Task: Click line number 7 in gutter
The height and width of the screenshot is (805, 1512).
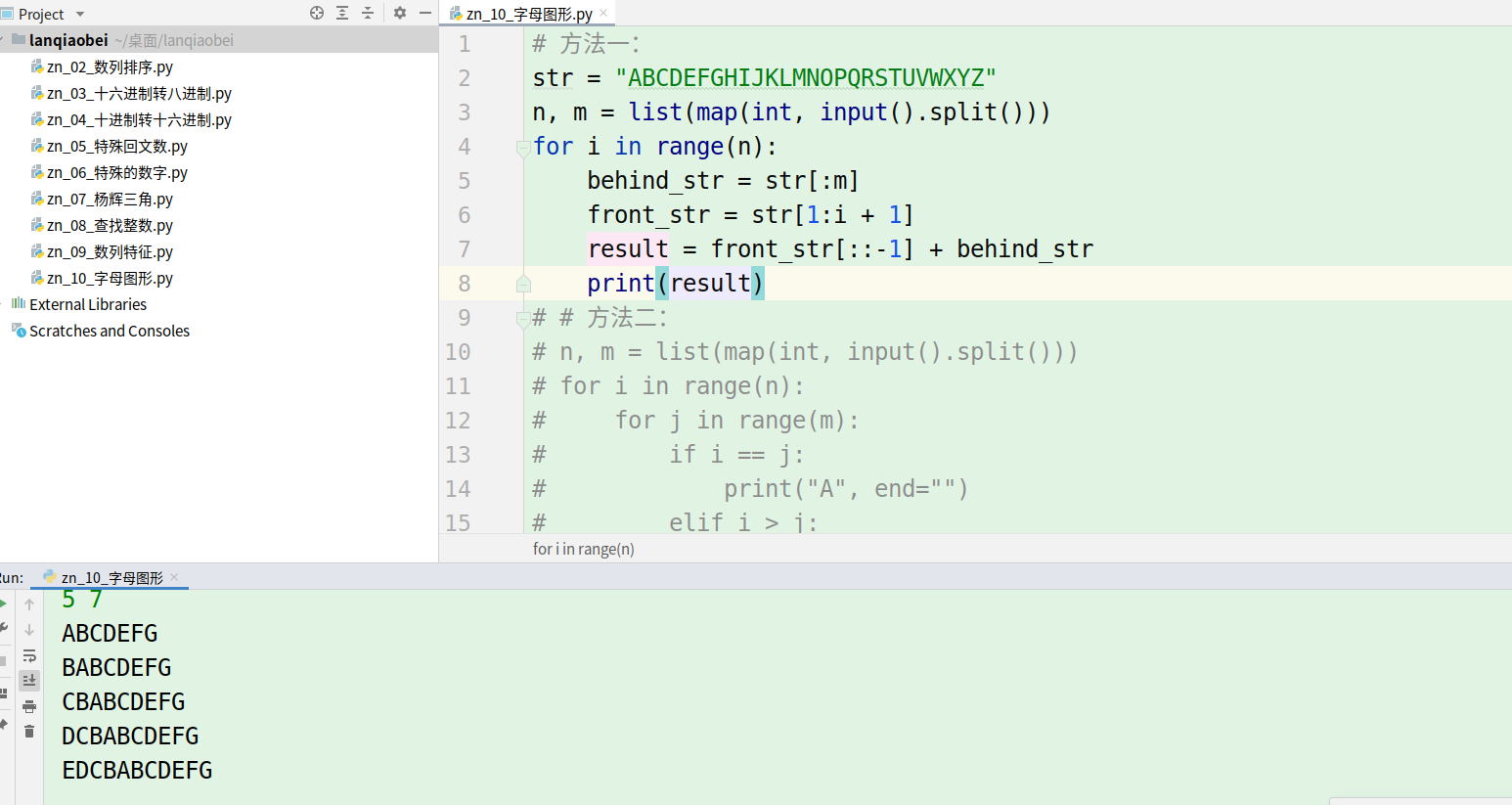Action: tap(465, 249)
